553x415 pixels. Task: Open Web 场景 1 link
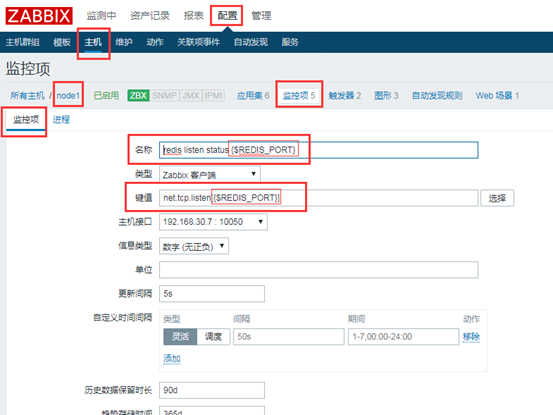(497, 96)
